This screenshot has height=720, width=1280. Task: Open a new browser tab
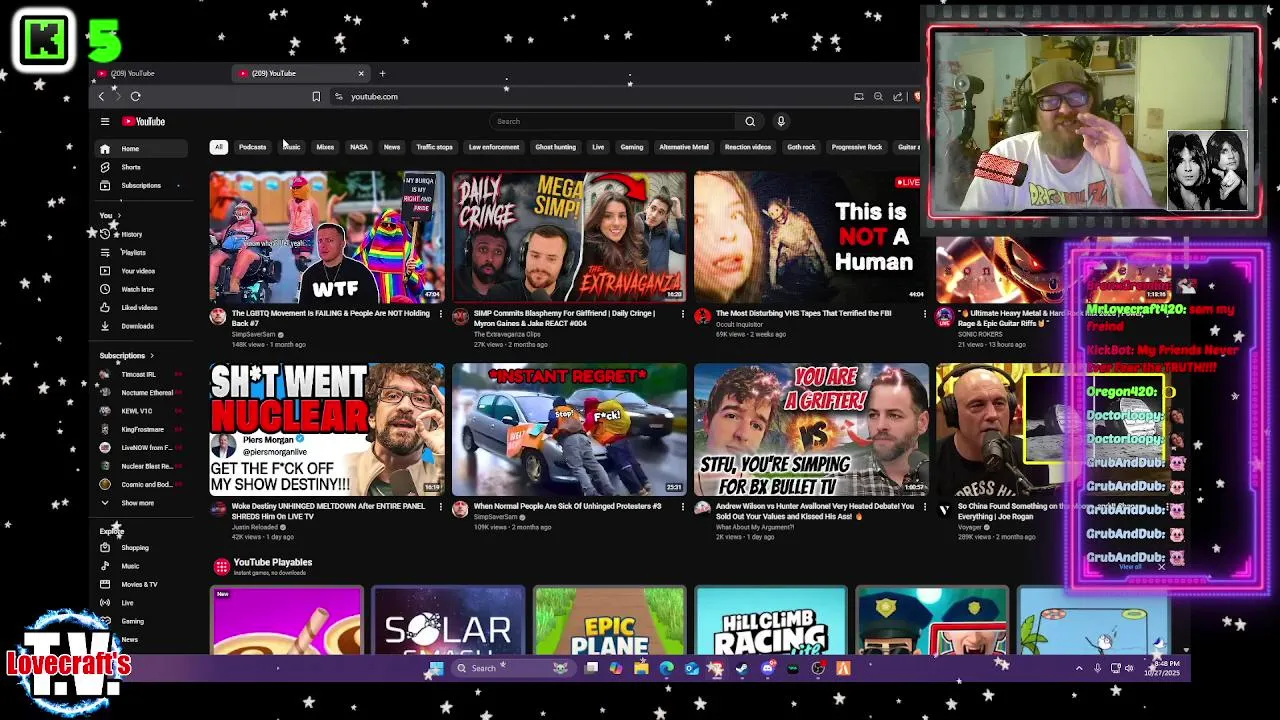[x=382, y=73]
